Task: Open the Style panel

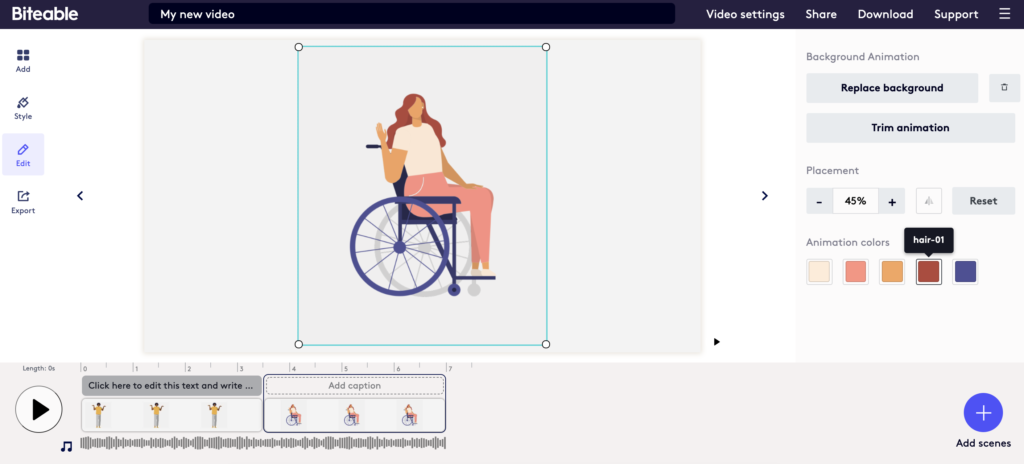Action: click(23, 108)
